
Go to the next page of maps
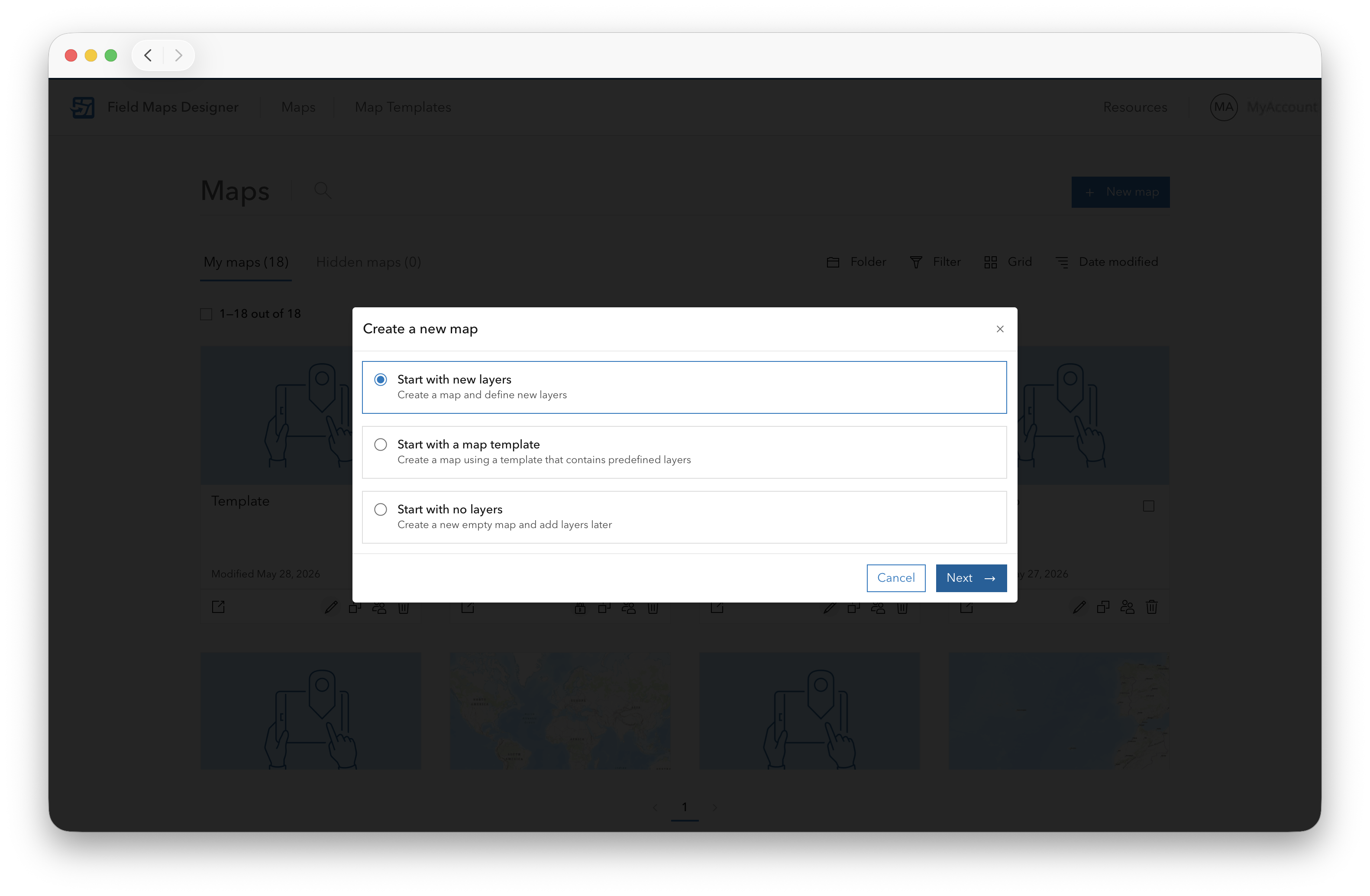click(714, 807)
